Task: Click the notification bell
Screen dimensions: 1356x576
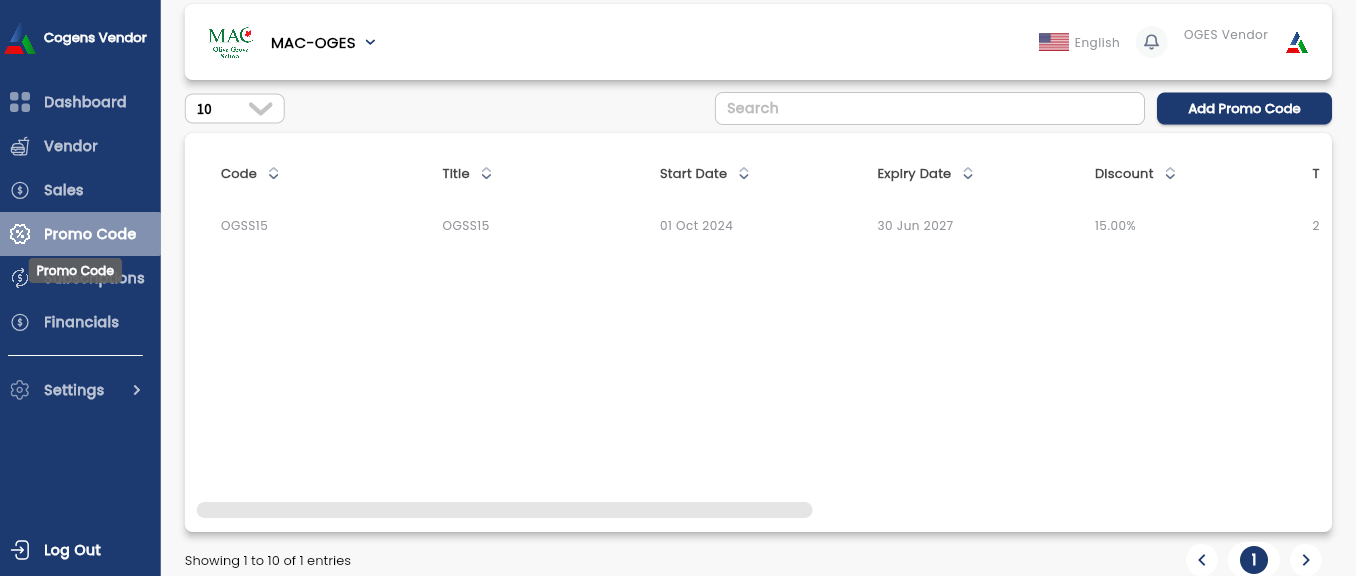Action: 1151,41
